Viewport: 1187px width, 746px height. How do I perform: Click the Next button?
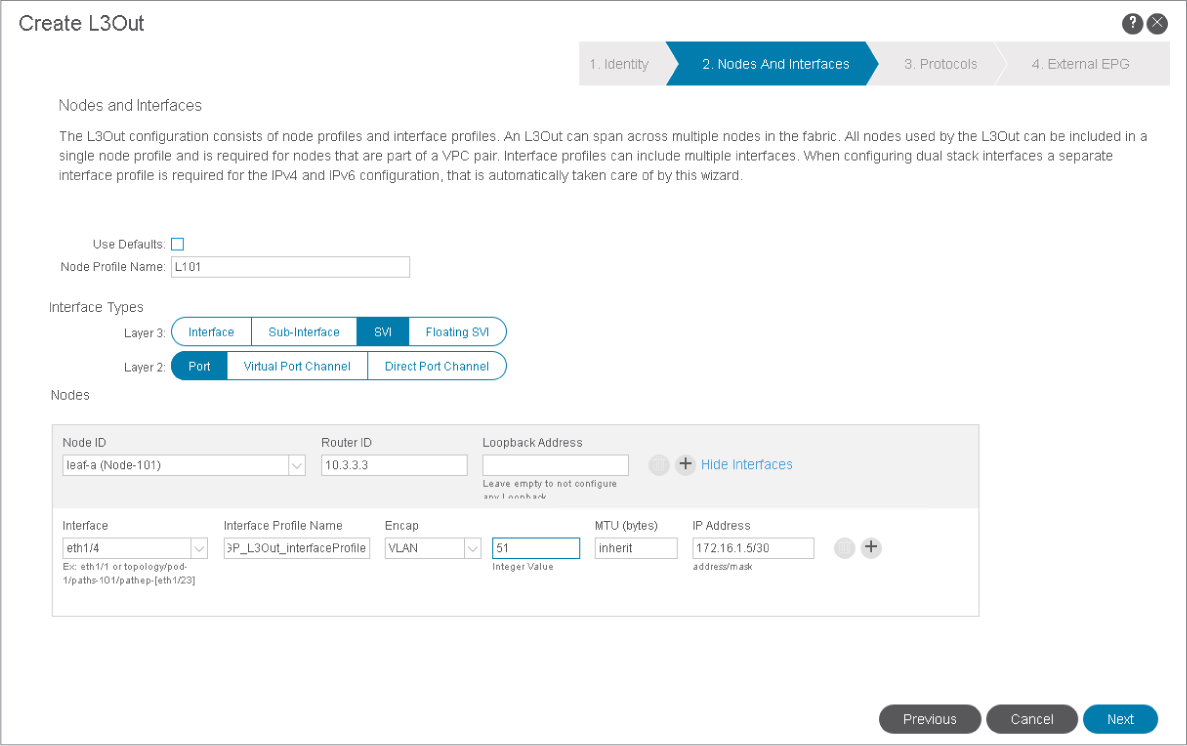coord(1120,719)
